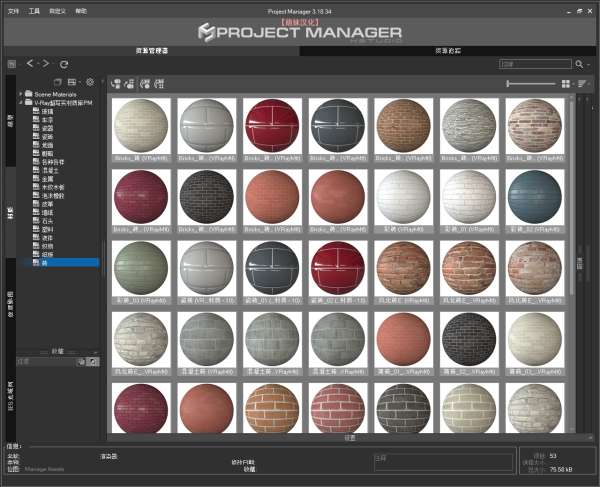This screenshot has height=487, width=600.
Task: Click the tree view layout icon
Action: click(72, 82)
